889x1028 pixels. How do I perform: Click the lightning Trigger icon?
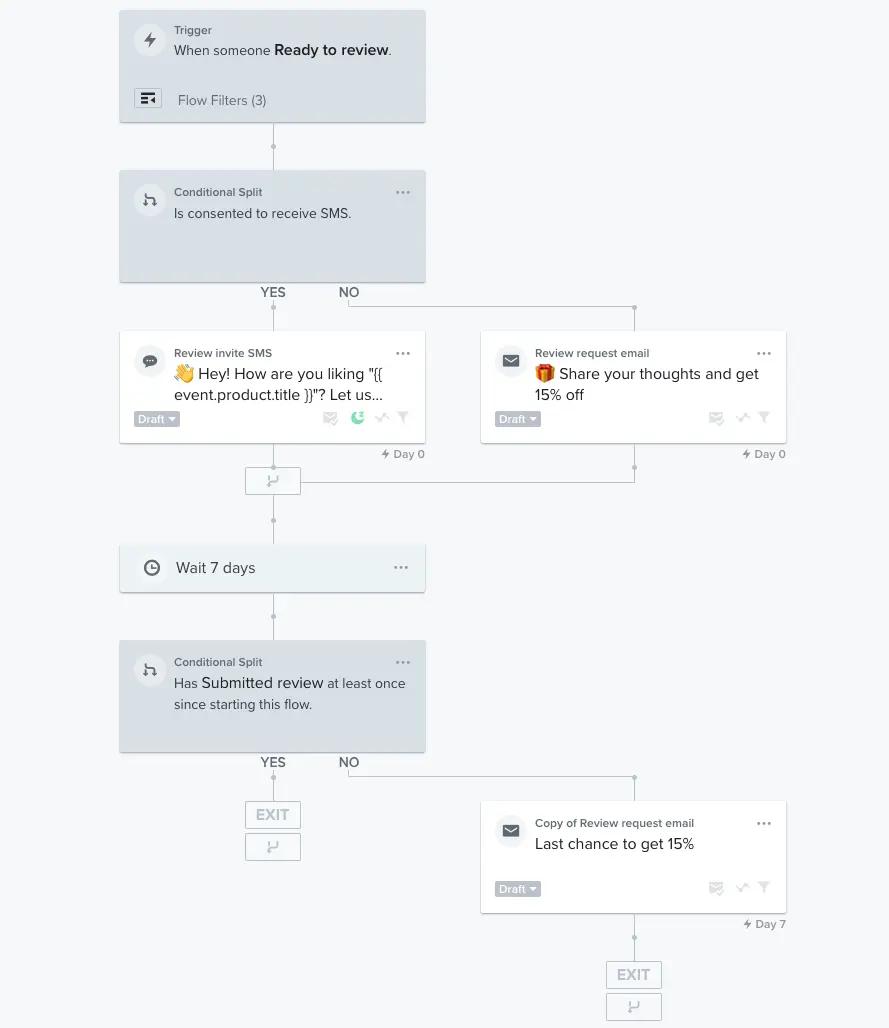[x=150, y=40]
